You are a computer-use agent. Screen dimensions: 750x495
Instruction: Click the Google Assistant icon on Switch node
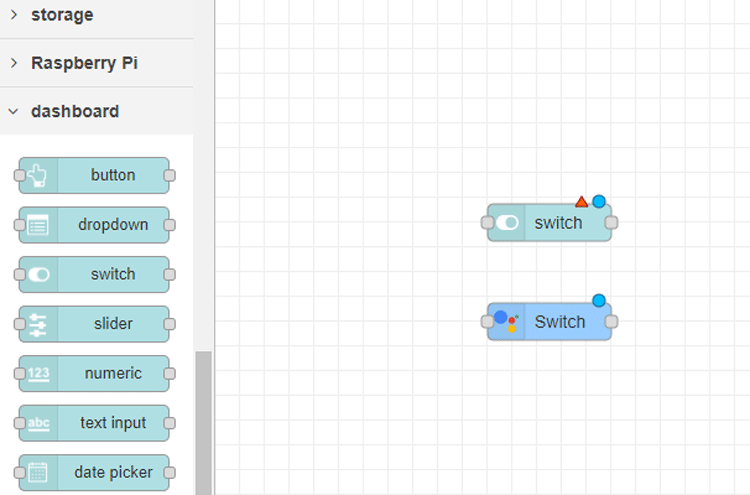[x=506, y=321]
